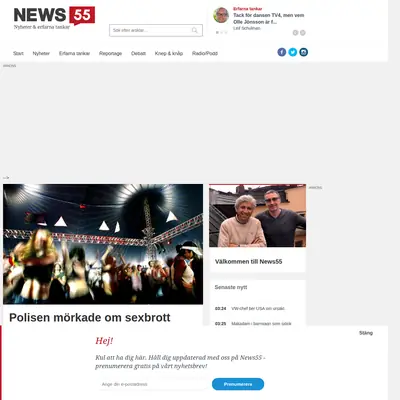Open the two men welcome photo
Viewport: 400px width, 400px height.
point(257,216)
